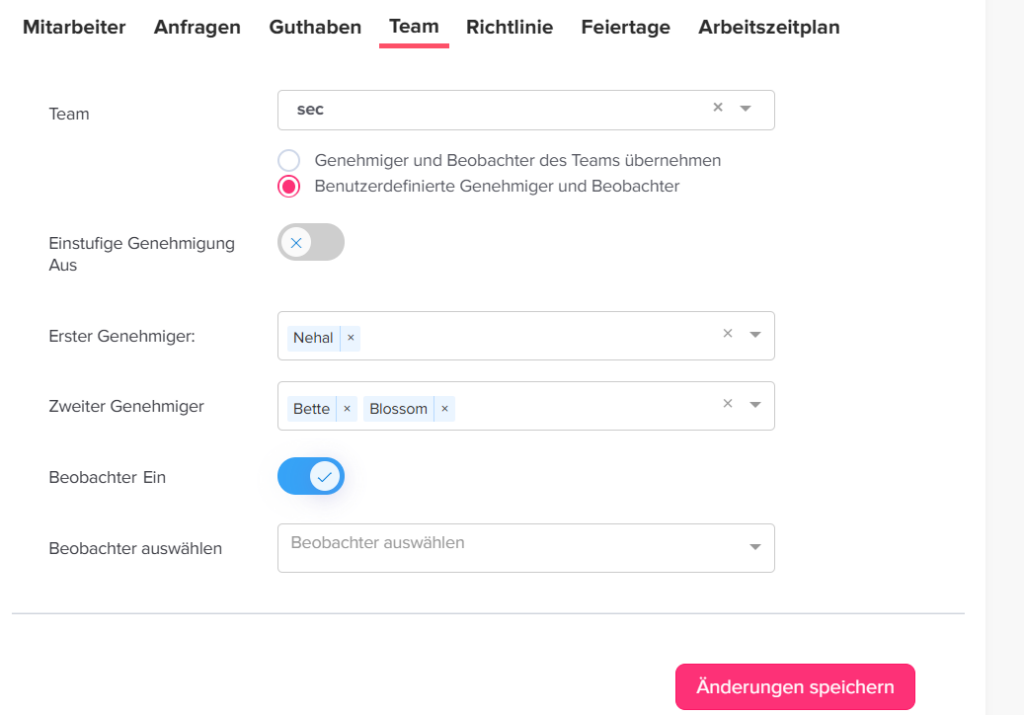Image resolution: width=1024 pixels, height=715 pixels.
Task: Switch to the Mitarbeiter tab
Action: pyautogui.click(x=74, y=27)
